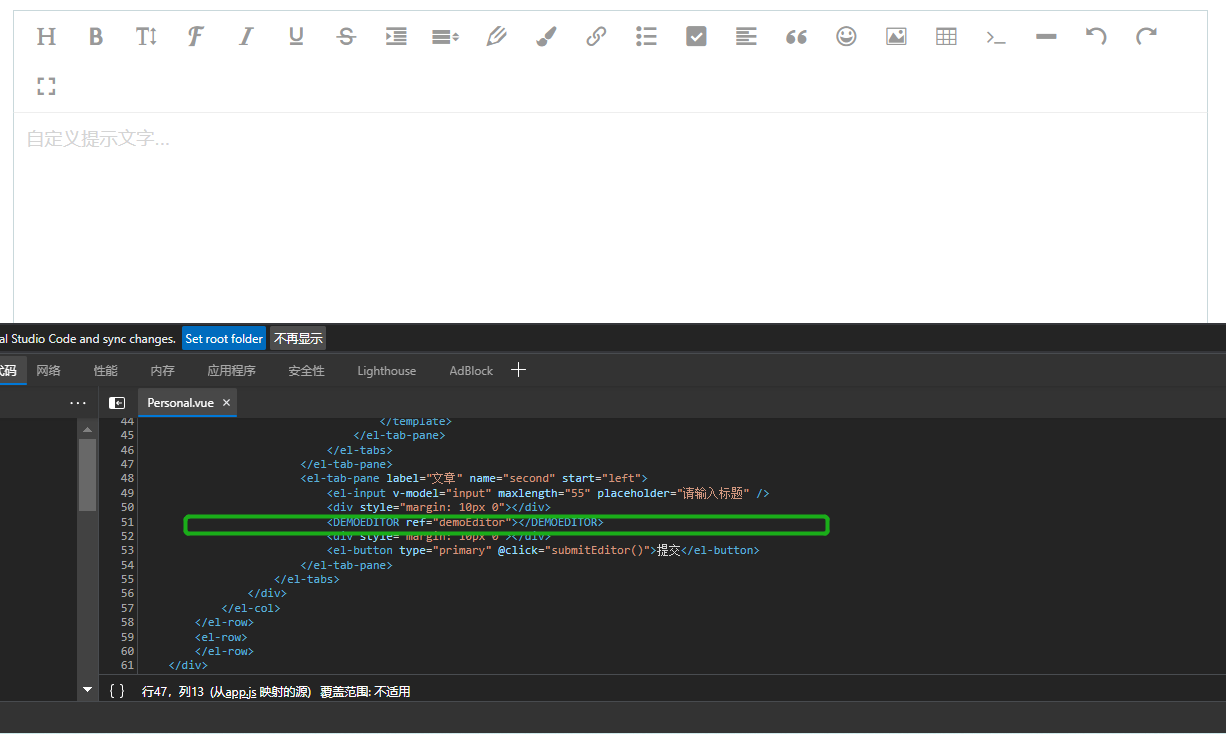Click the 行47，列13 status text

[x=173, y=691]
